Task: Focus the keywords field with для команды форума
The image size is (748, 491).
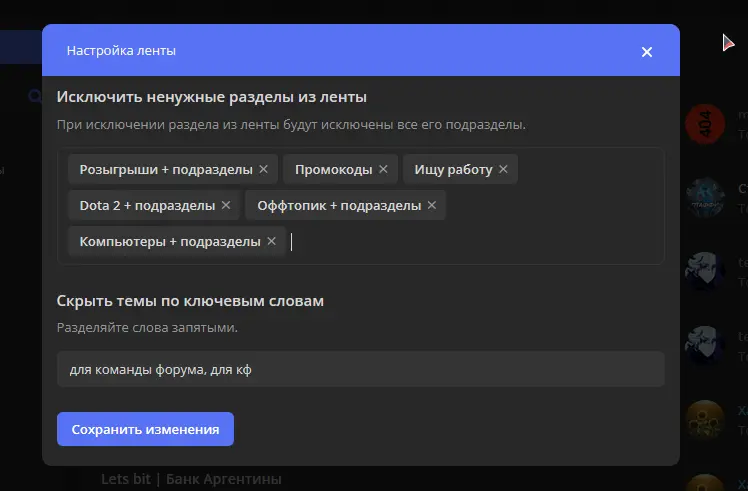Action: (x=361, y=369)
